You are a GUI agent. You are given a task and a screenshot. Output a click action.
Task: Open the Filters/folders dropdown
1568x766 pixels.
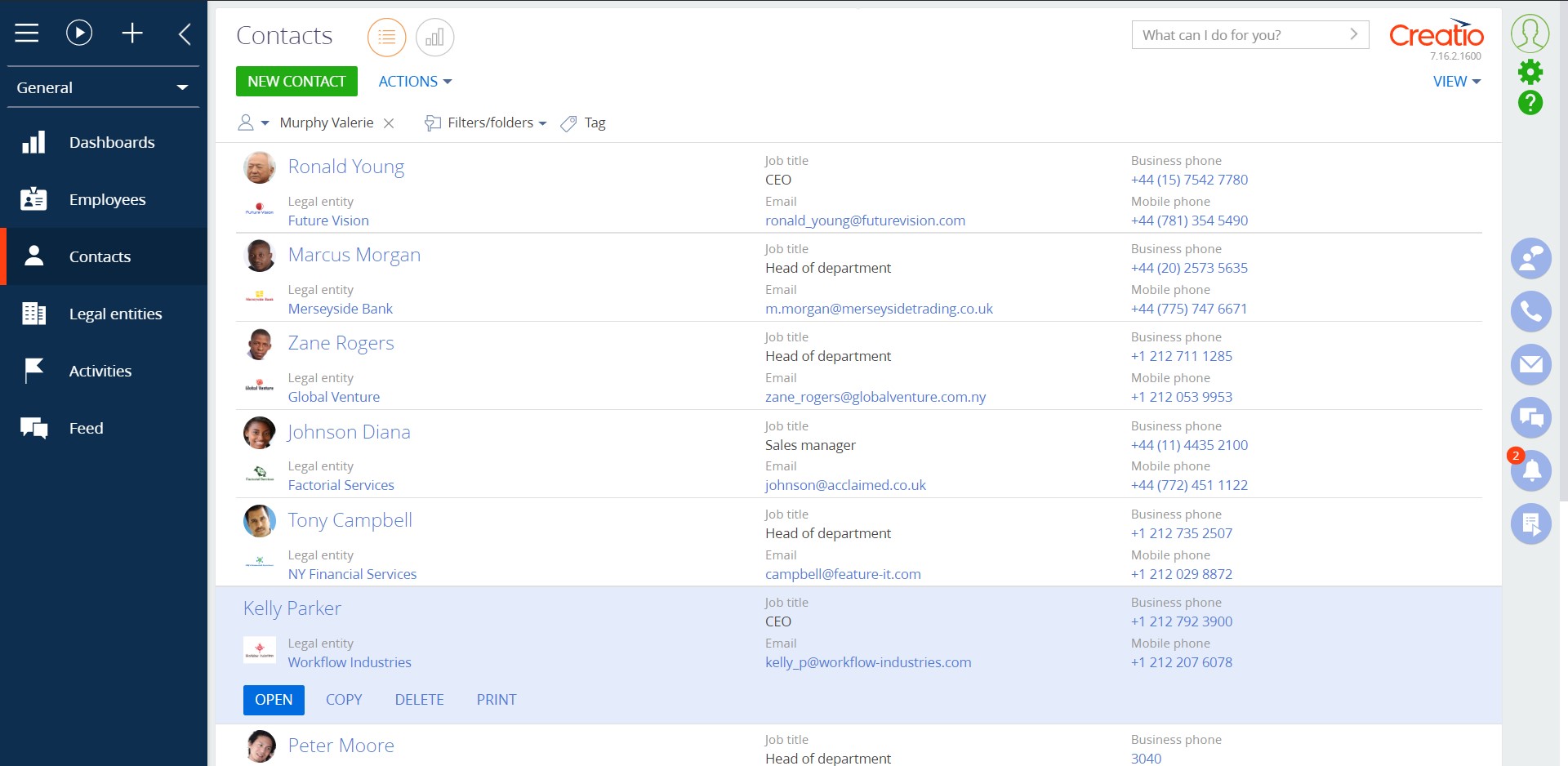pyautogui.click(x=487, y=123)
